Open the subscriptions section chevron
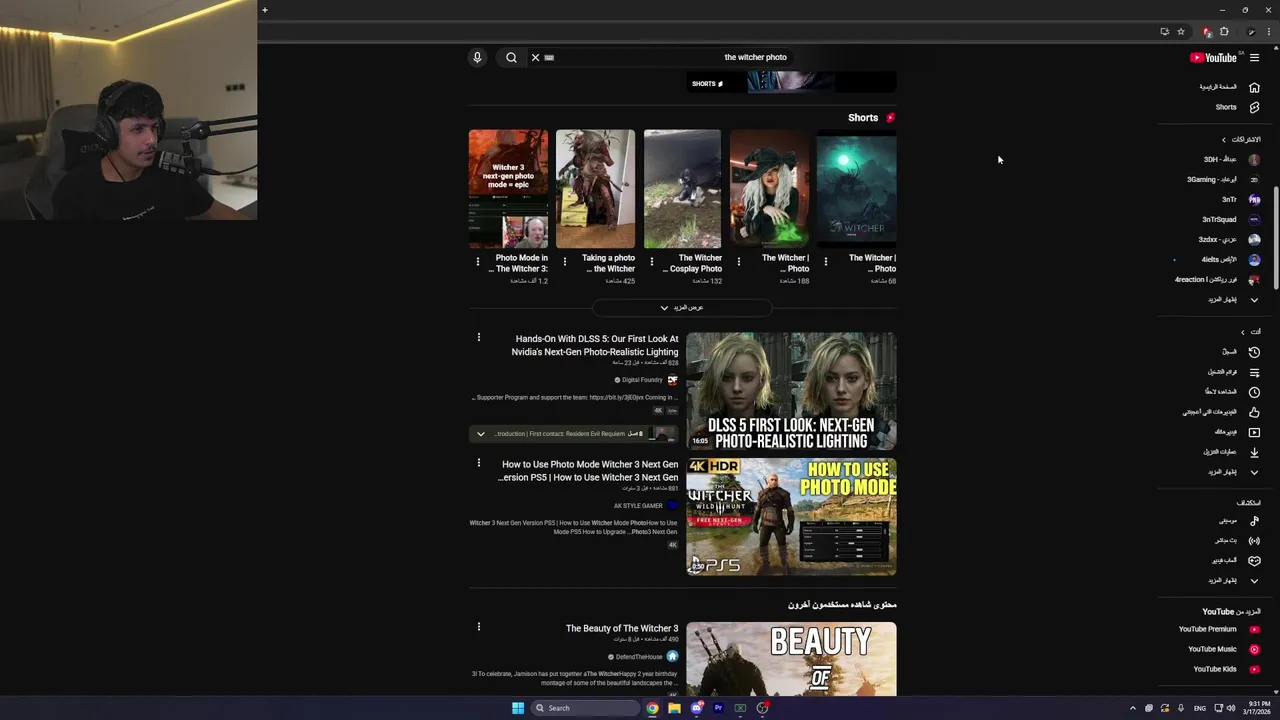This screenshot has height=720, width=1280. 1223,140
